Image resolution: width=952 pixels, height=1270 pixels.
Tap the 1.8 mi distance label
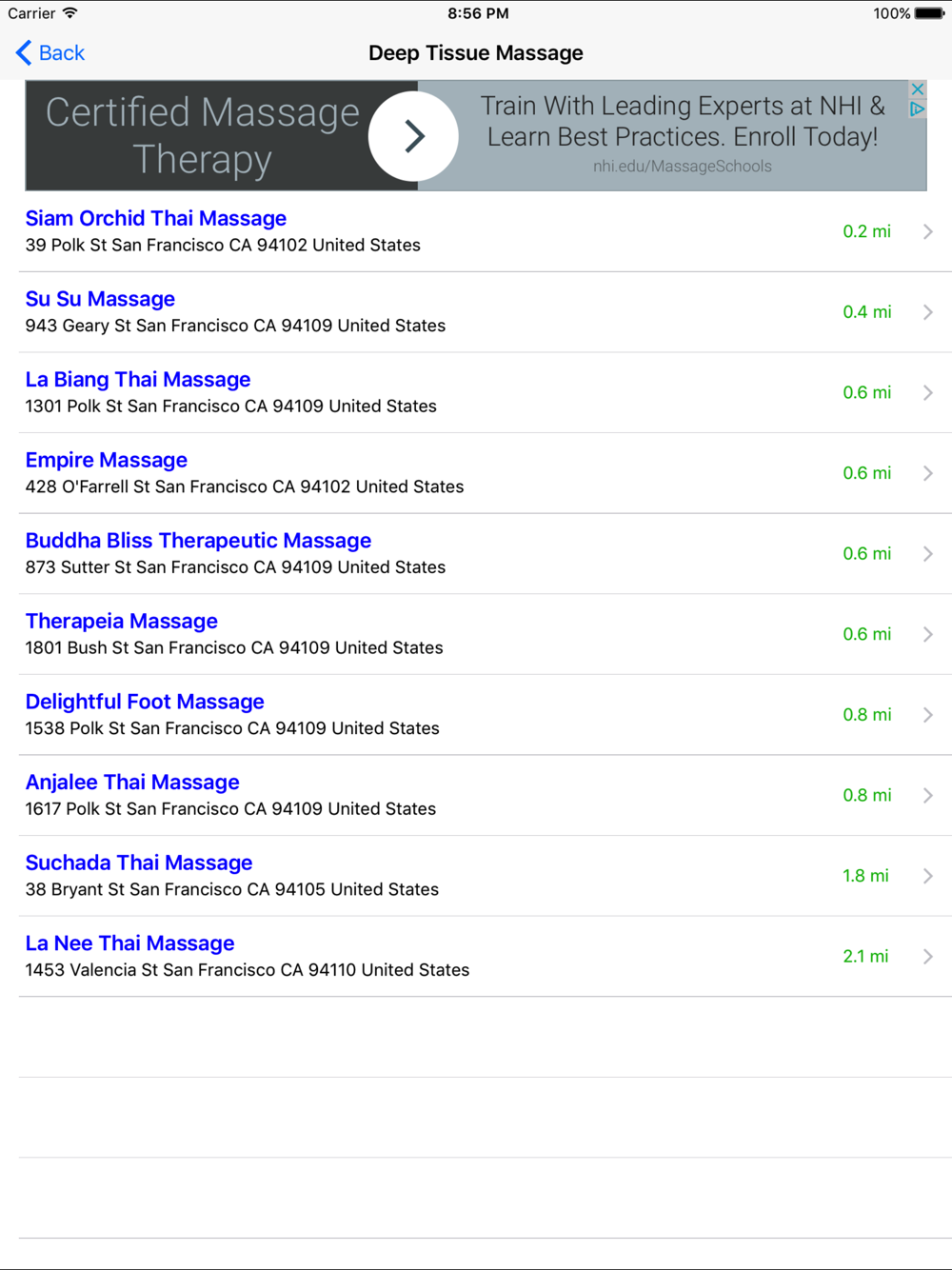(x=865, y=876)
